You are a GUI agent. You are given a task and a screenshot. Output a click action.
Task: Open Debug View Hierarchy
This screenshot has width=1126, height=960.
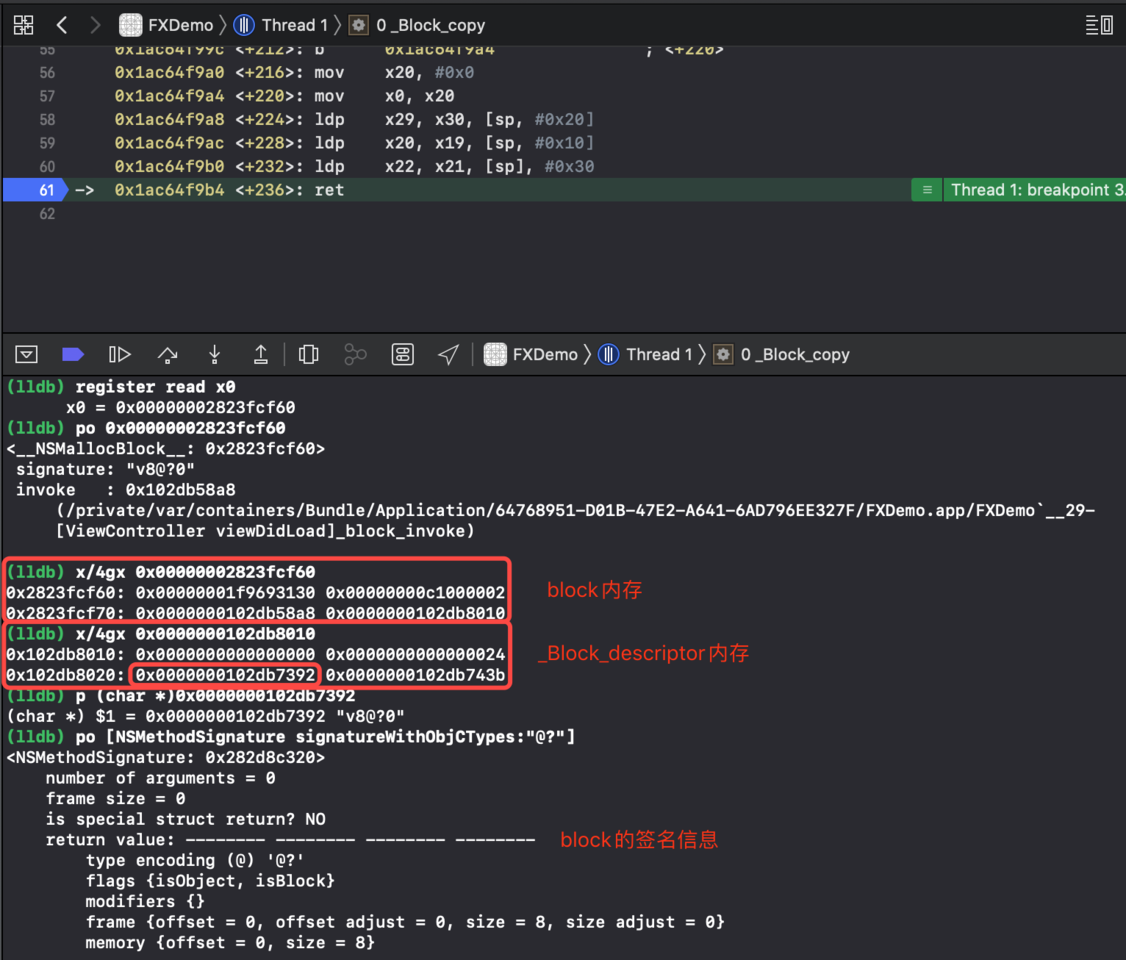click(308, 354)
